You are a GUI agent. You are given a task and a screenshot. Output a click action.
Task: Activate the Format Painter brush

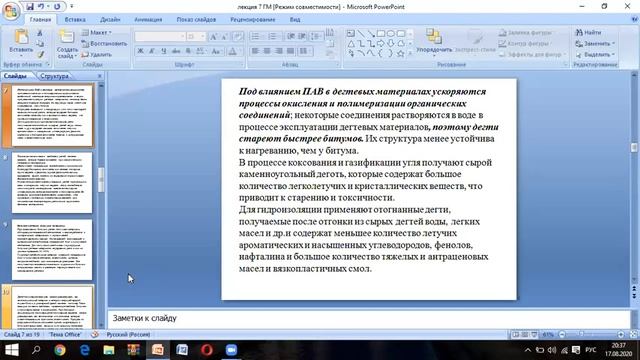point(40,54)
